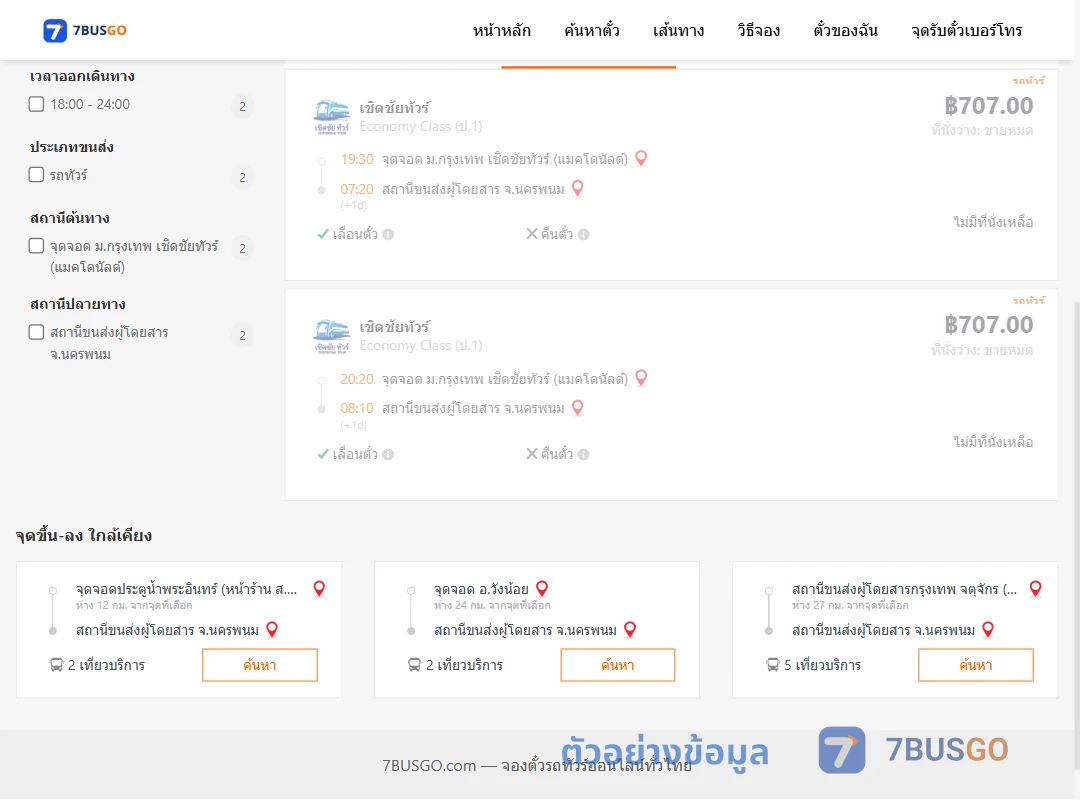Screen dimensions: 1080x800
Task: Click the 08:10 arrival time
Action: (x=357, y=408)
